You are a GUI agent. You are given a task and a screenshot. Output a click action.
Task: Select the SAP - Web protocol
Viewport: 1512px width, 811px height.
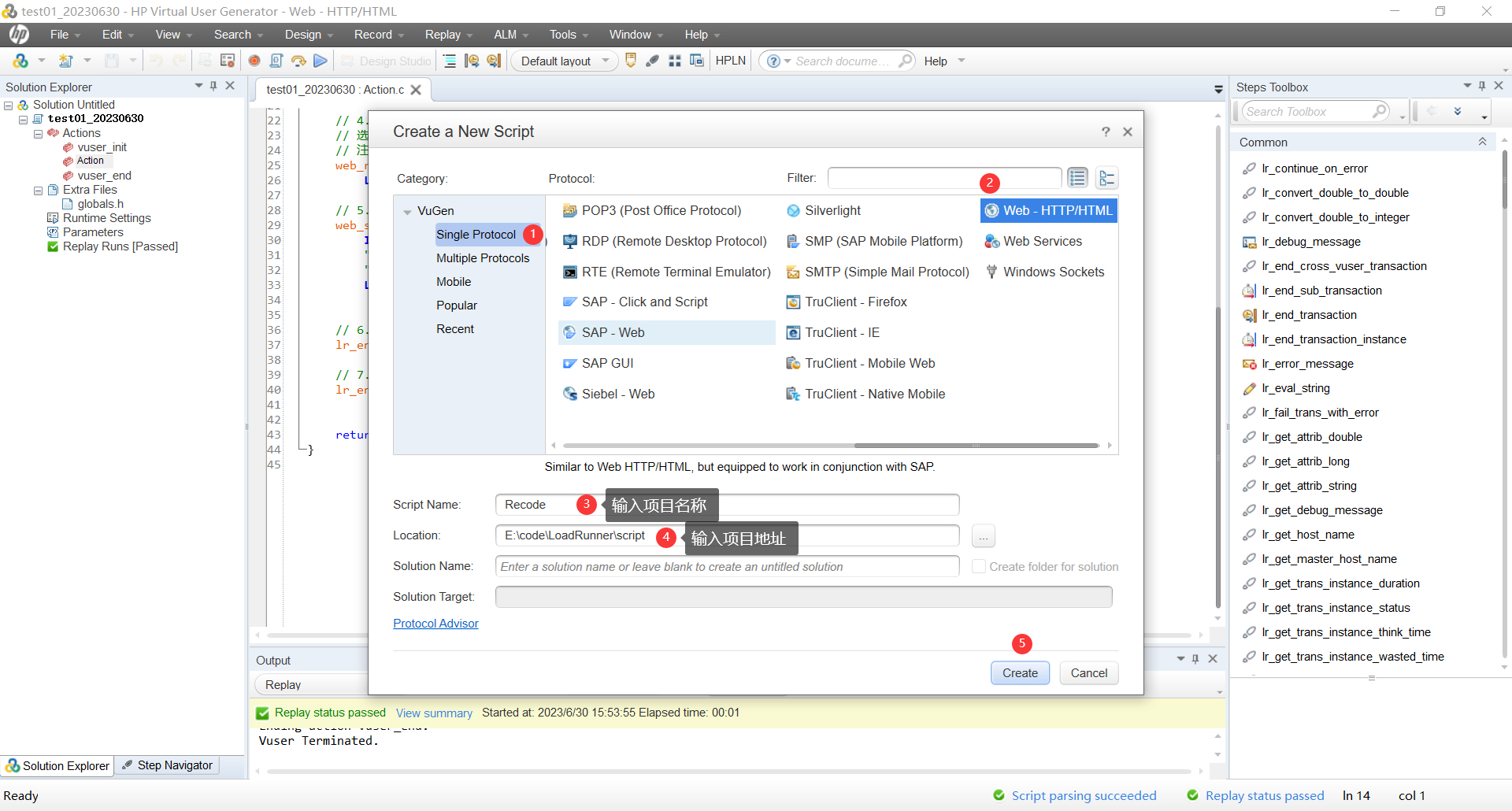coord(667,332)
